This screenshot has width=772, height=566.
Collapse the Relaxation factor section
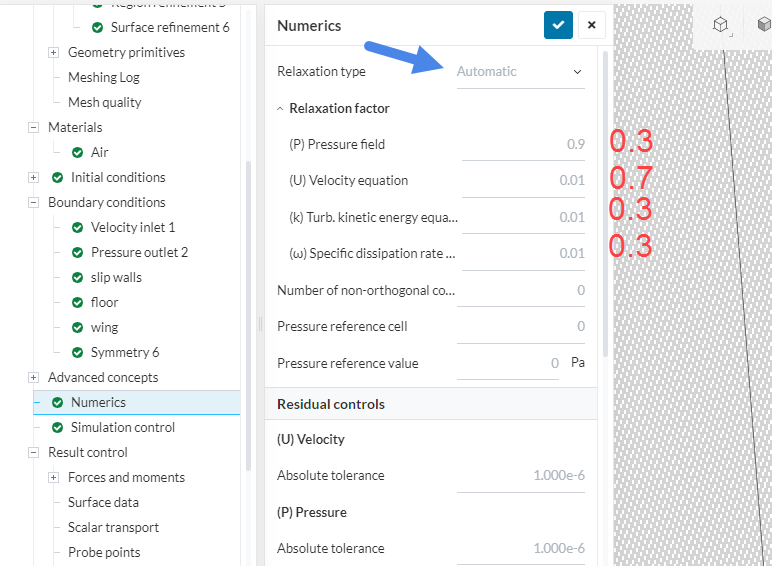coord(281,108)
